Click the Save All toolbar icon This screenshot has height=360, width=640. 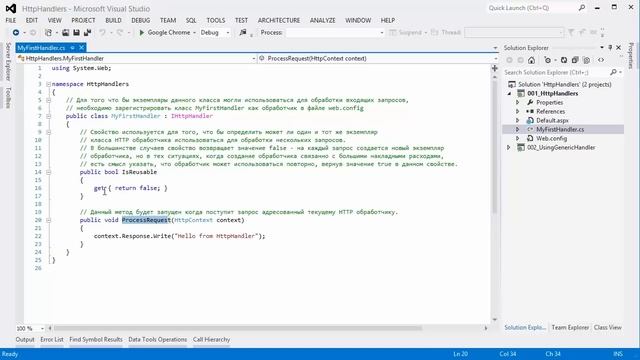click(87, 32)
